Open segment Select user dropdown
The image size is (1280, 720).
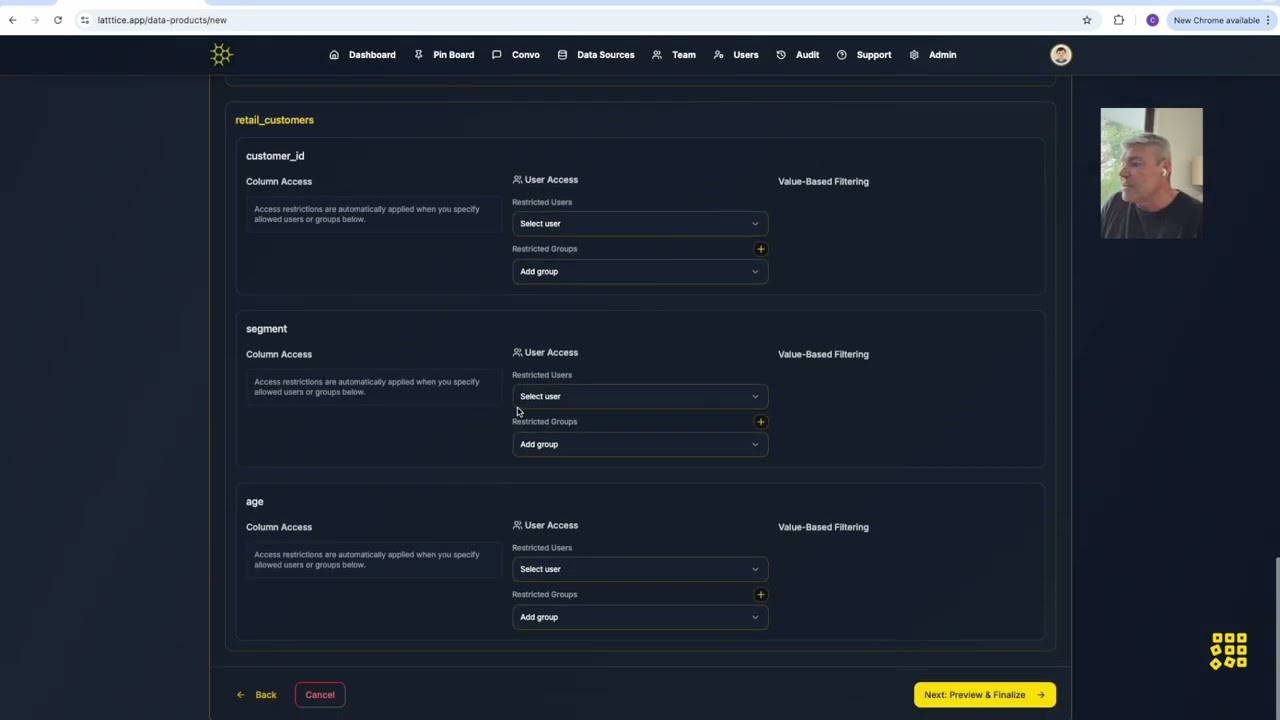click(640, 397)
